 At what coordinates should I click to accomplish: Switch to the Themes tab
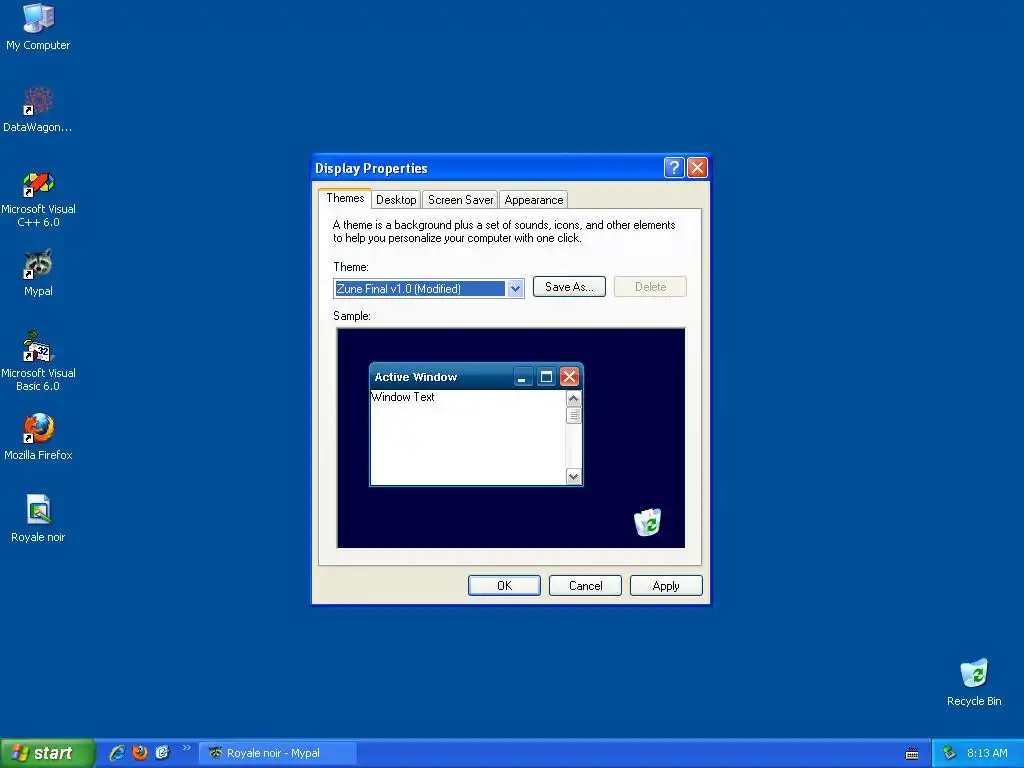(x=345, y=198)
